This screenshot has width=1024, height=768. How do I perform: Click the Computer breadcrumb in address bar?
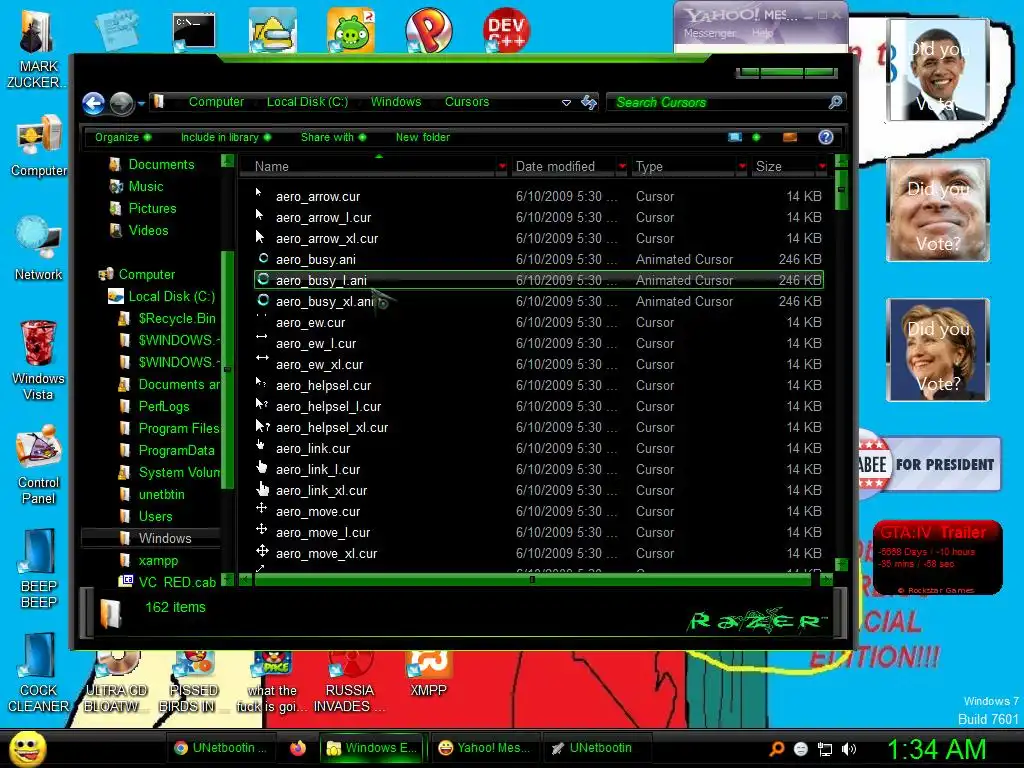coord(216,102)
